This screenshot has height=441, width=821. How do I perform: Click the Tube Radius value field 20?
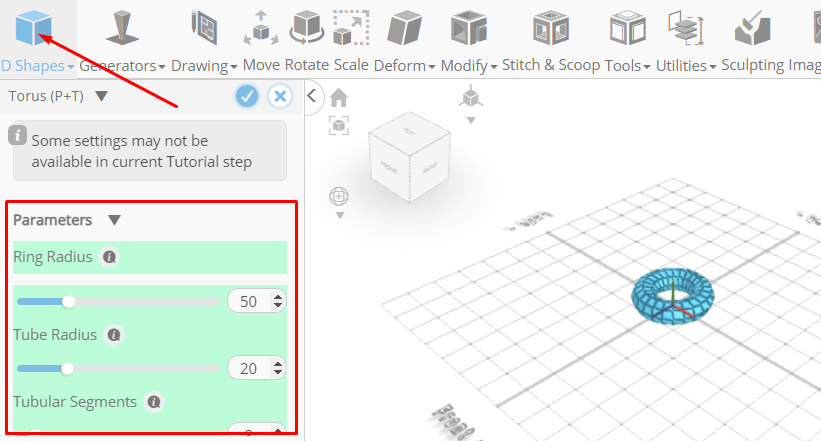click(x=249, y=369)
